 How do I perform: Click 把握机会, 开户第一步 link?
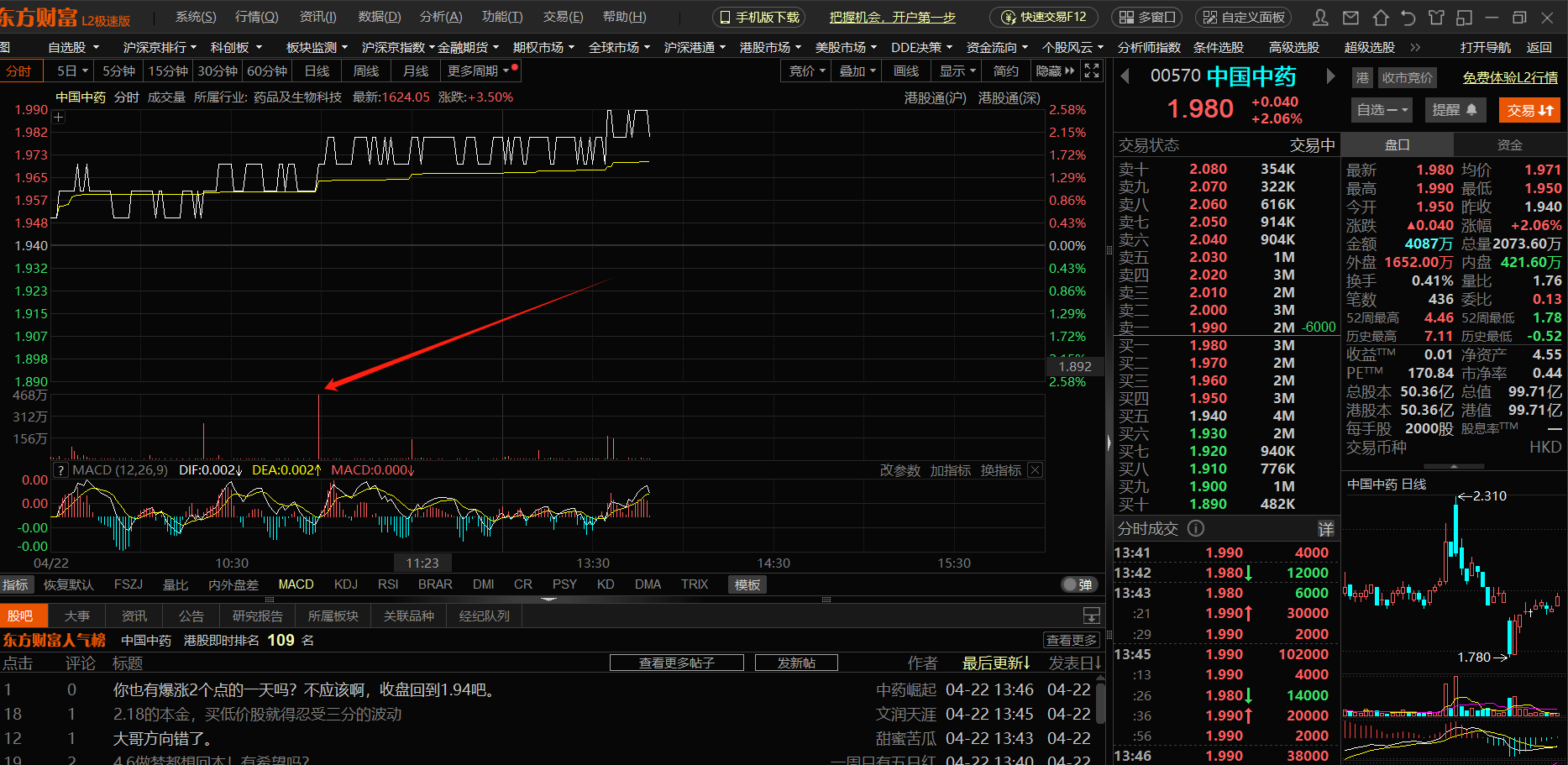tap(893, 17)
